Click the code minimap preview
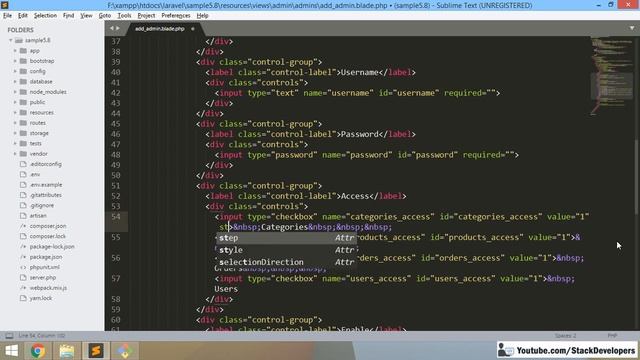640x360 pixels. coord(611,76)
